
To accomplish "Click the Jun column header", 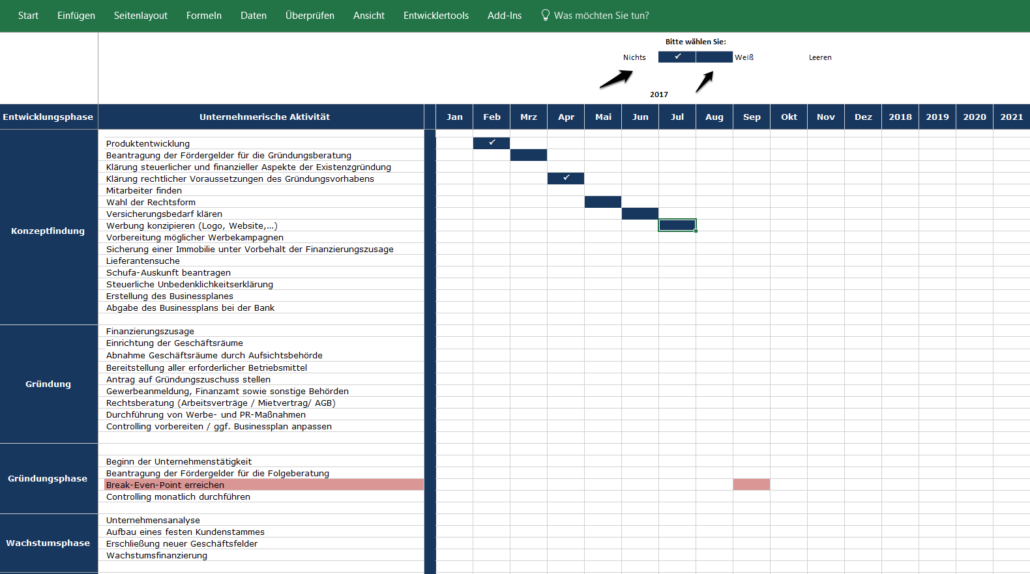I will pyautogui.click(x=640, y=117).
